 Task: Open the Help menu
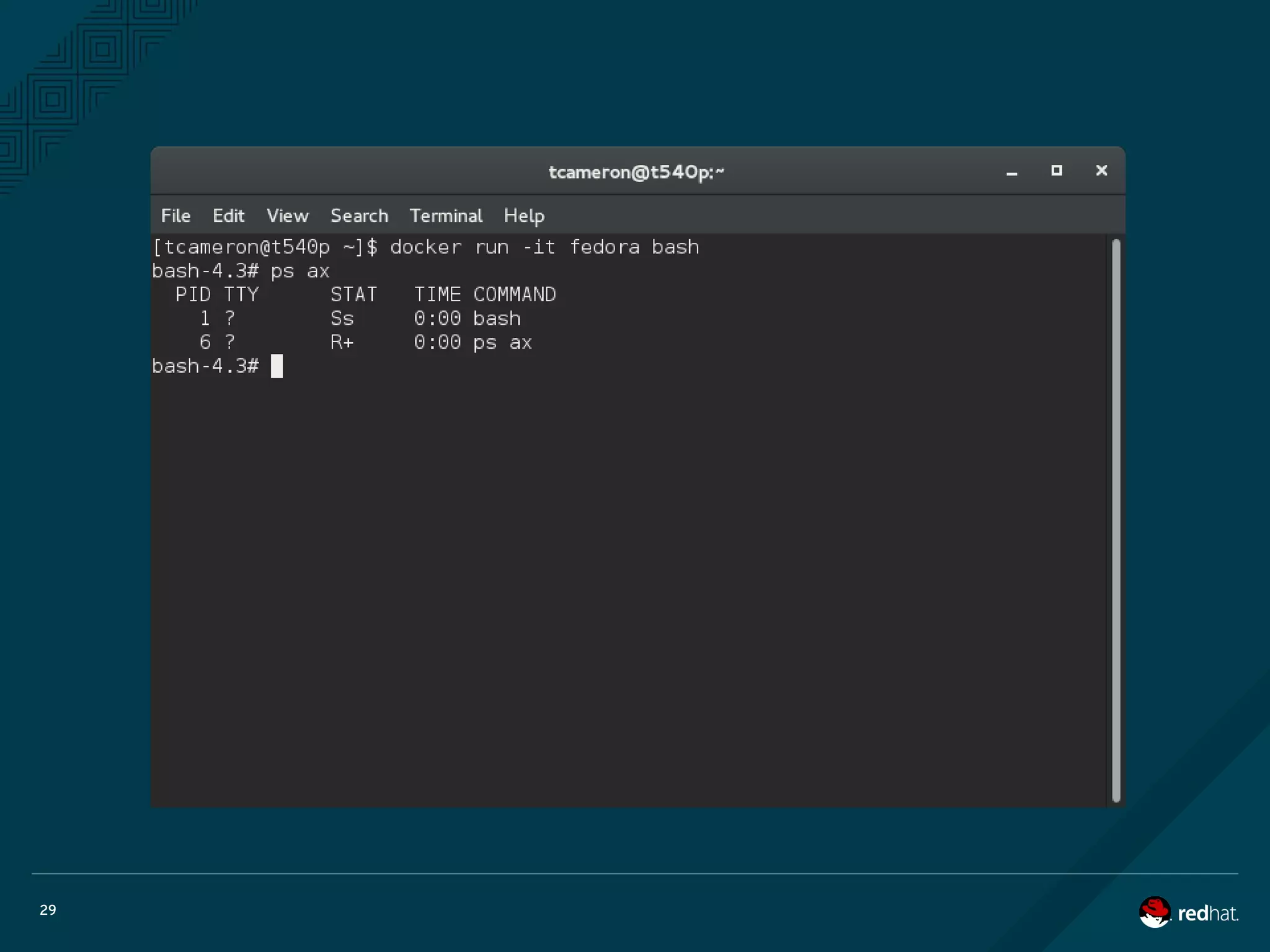(x=523, y=216)
